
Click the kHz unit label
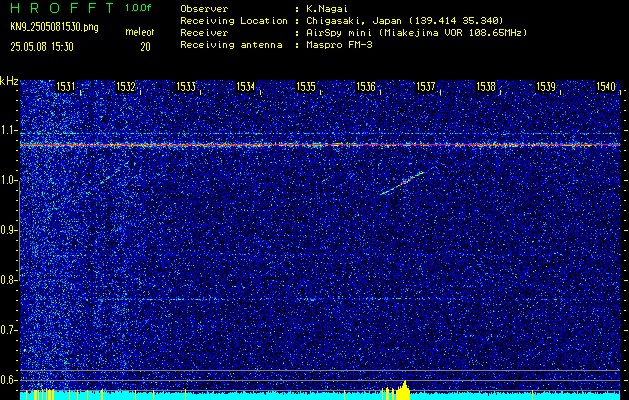point(9,81)
